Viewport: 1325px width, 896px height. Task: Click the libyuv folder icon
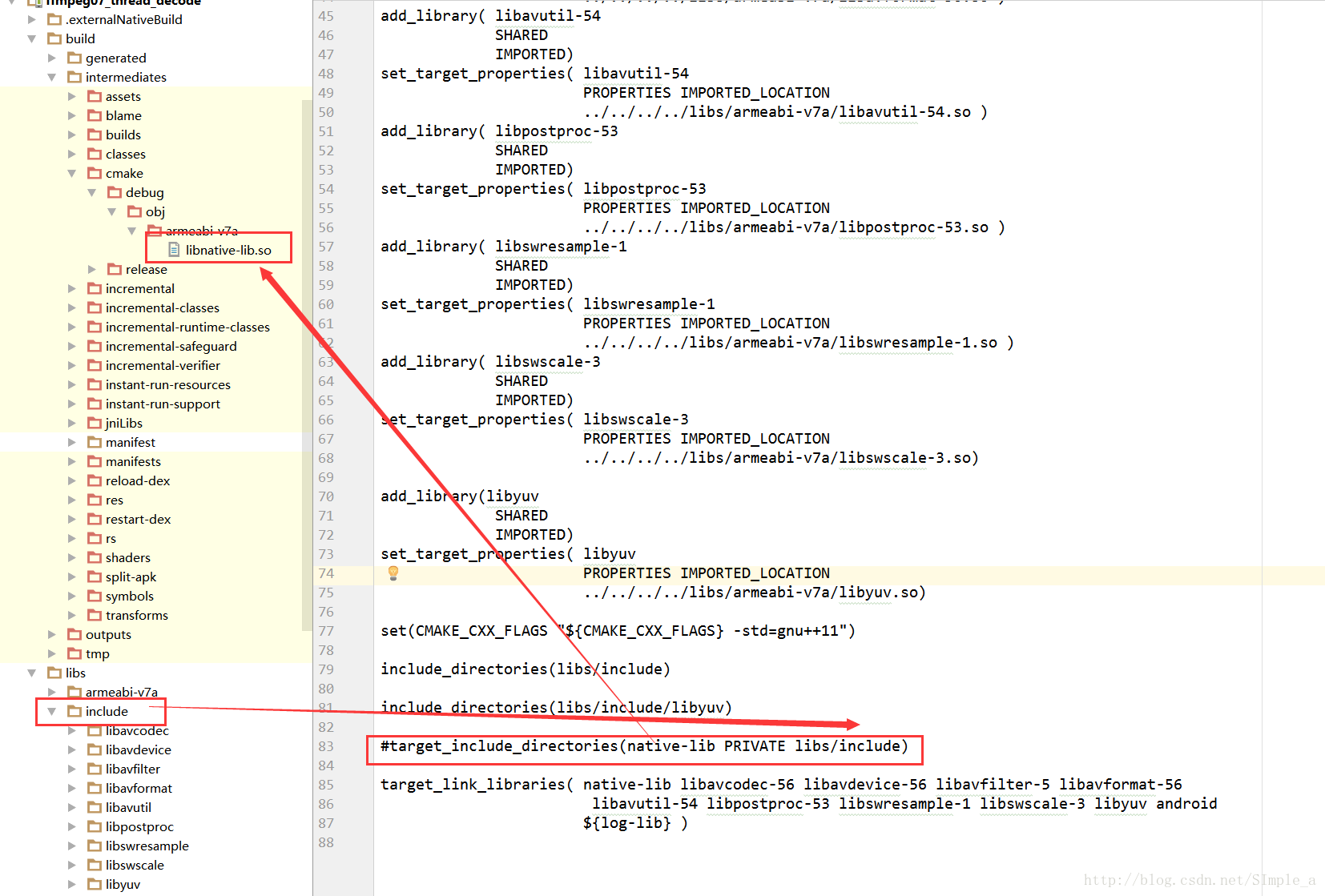(95, 884)
